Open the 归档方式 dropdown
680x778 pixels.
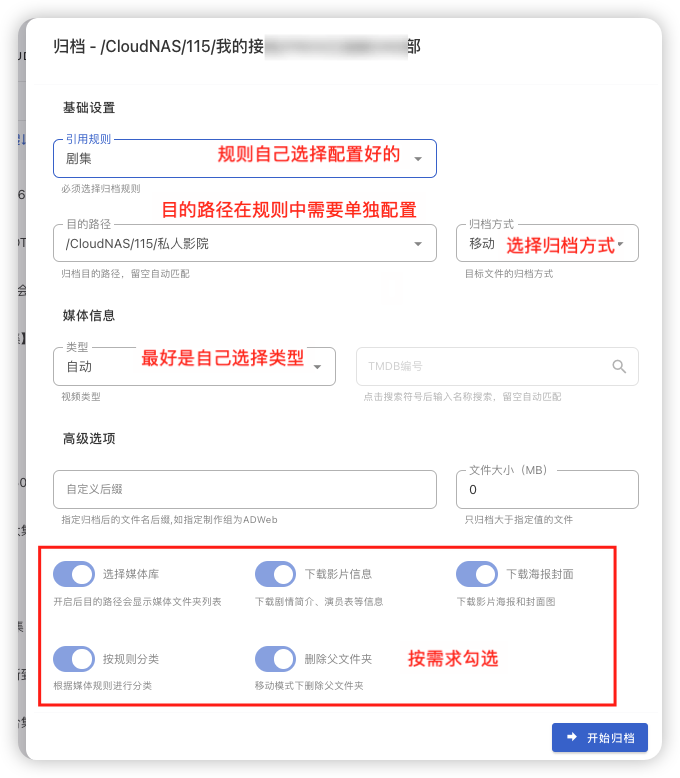tap(547, 243)
